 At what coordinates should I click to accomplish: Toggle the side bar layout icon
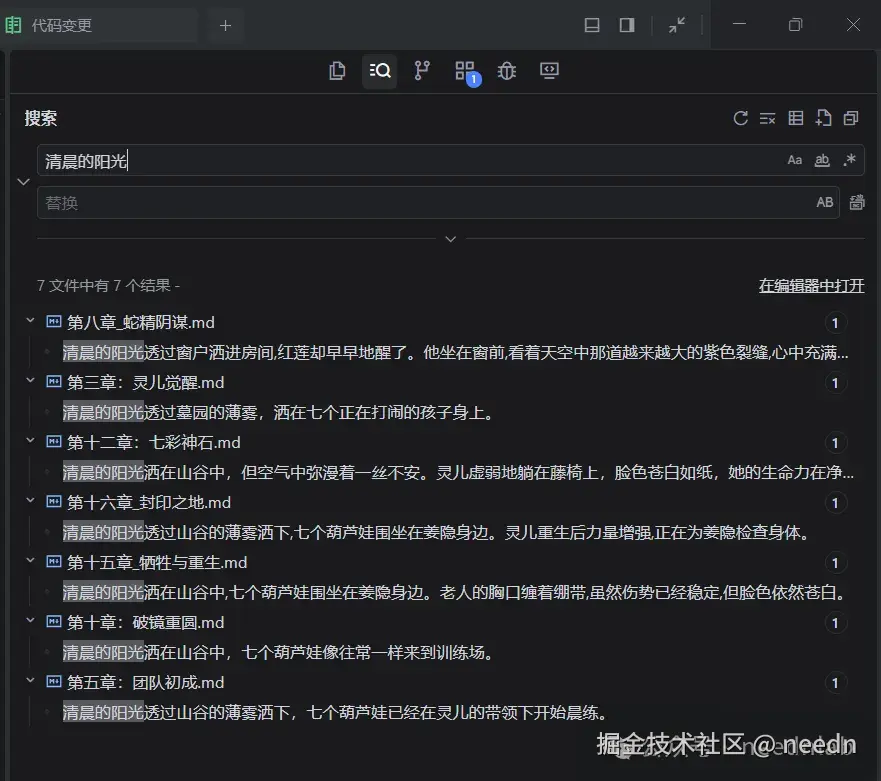tap(627, 25)
